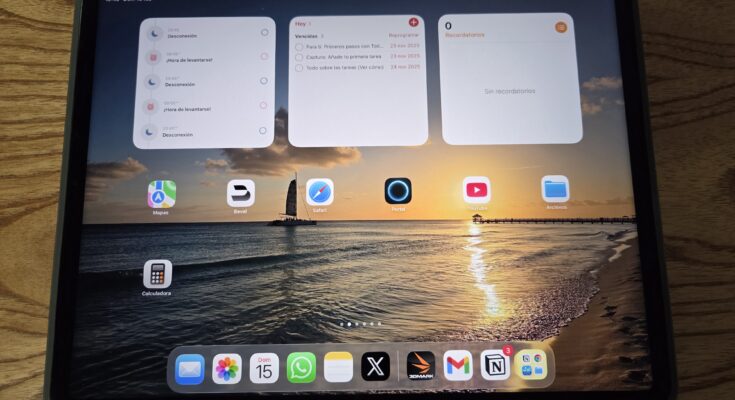This screenshot has height=400, width=735.
Task: Launch the YouTube app
Action: tap(476, 189)
